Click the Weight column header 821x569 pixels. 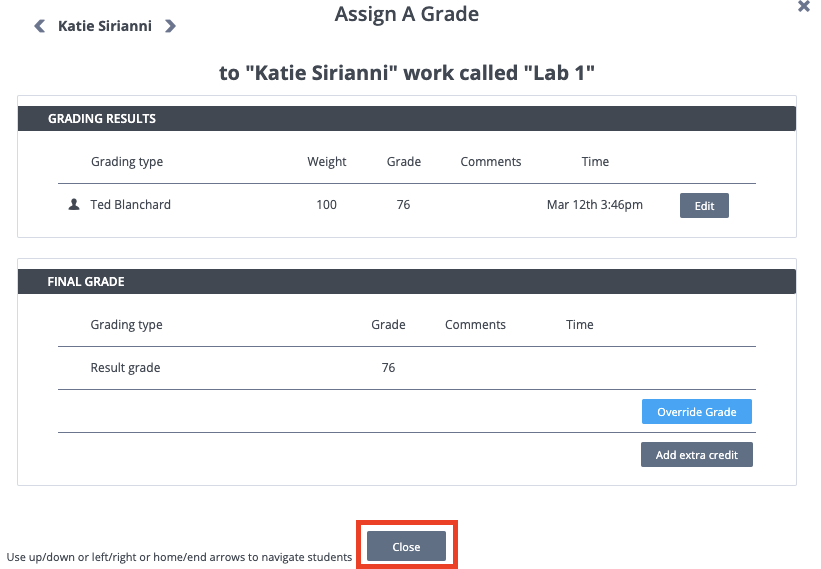click(327, 162)
